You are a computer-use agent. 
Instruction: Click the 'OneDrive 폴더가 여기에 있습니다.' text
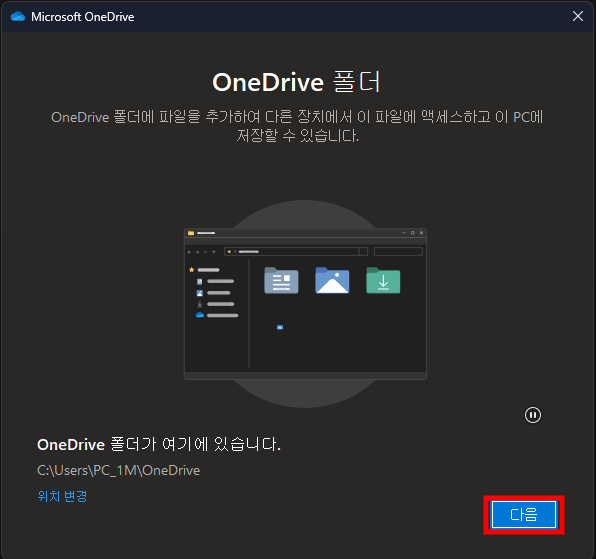click(159, 444)
